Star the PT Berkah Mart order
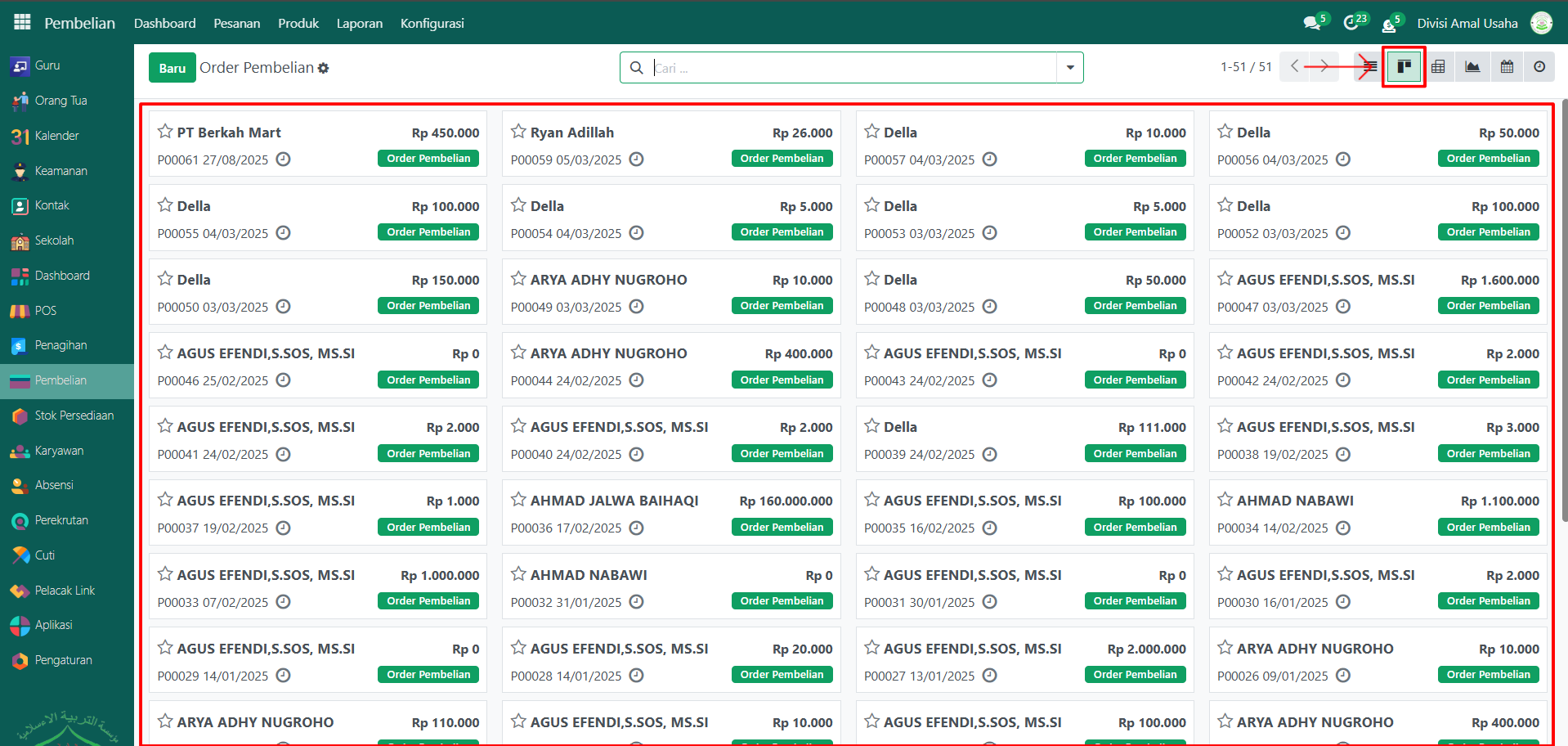The image size is (1568, 746). [165, 132]
